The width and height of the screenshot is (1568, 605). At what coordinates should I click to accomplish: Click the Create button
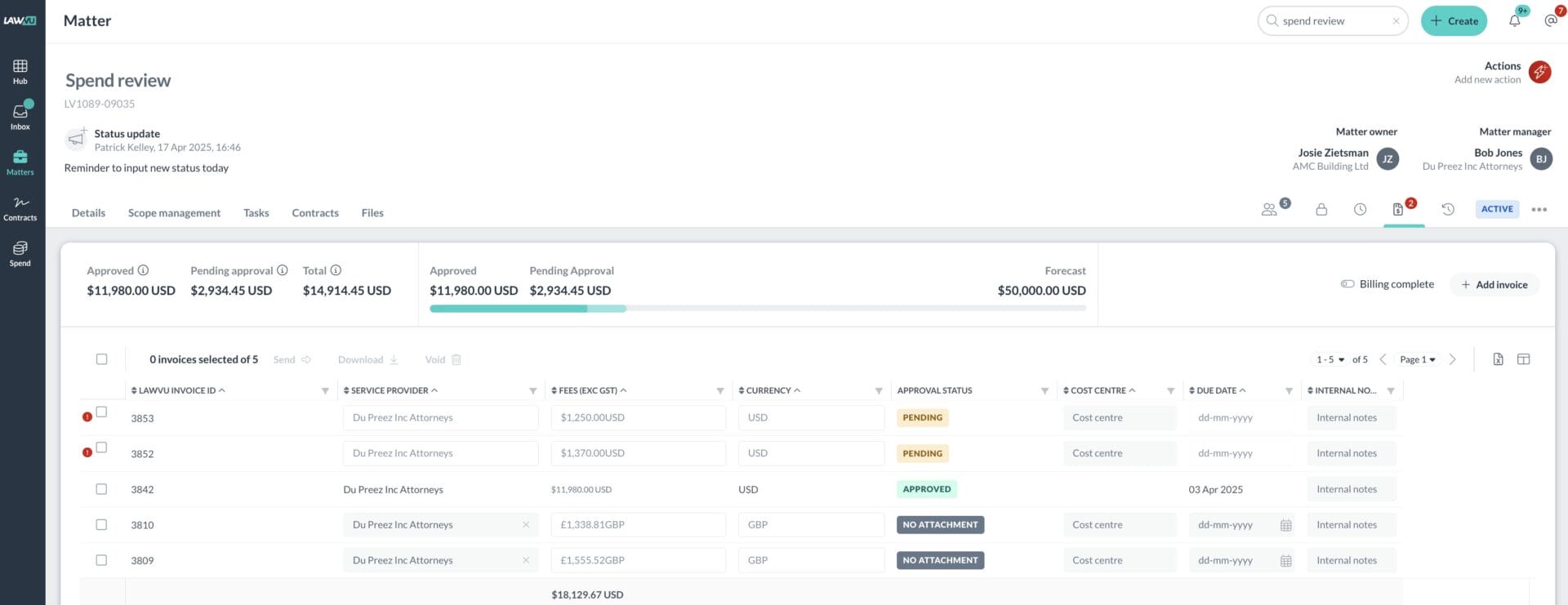1454,21
